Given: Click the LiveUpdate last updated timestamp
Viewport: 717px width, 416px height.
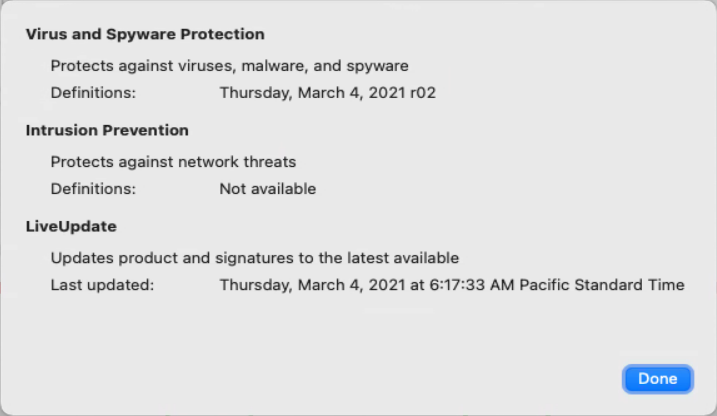Looking at the screenshot, I should [x=452, y=285].
